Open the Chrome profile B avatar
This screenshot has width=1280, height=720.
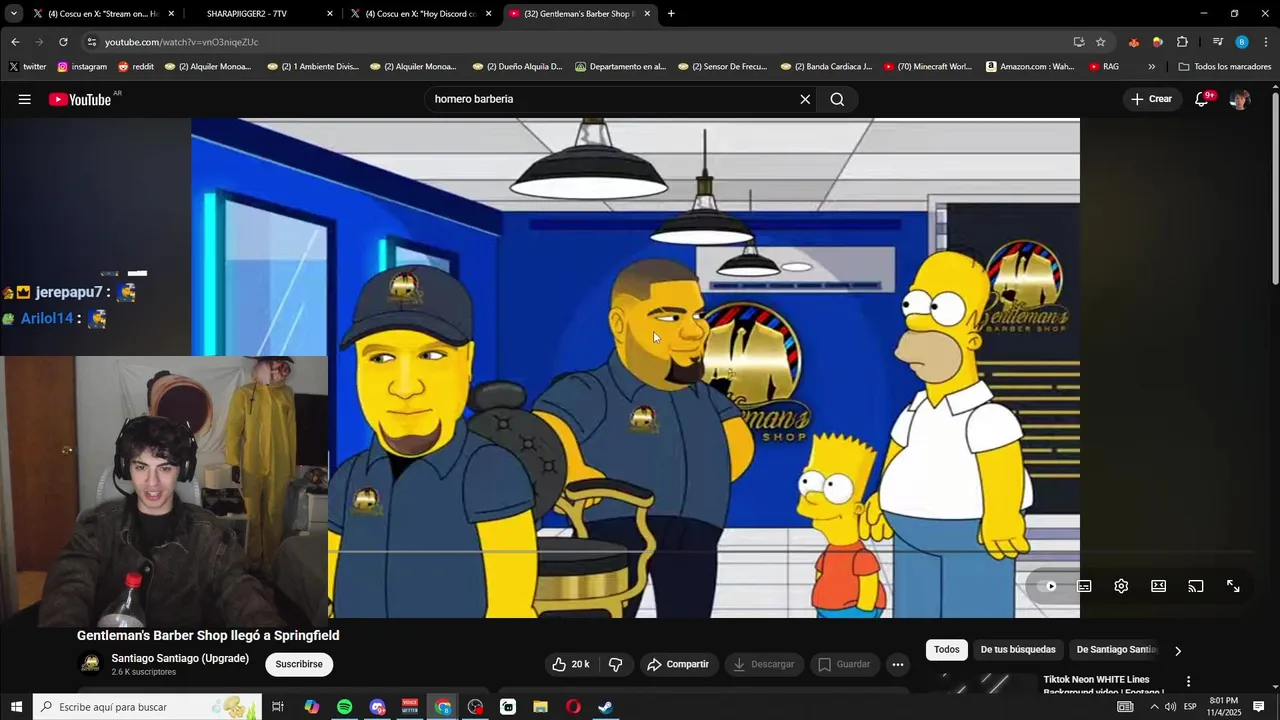pos(1242,42)
